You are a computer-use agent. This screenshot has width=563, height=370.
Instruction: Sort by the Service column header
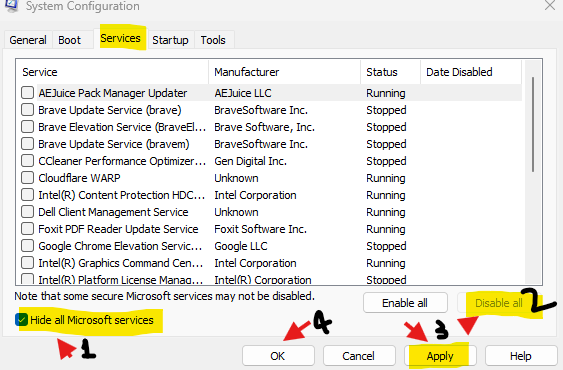[112, 72]
